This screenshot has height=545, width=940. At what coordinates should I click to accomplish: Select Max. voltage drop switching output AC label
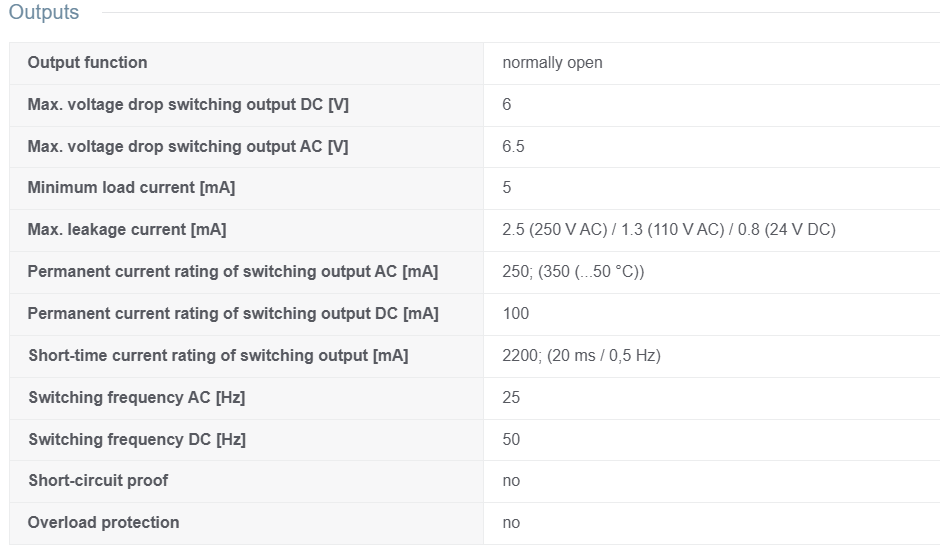pos(188,146)
